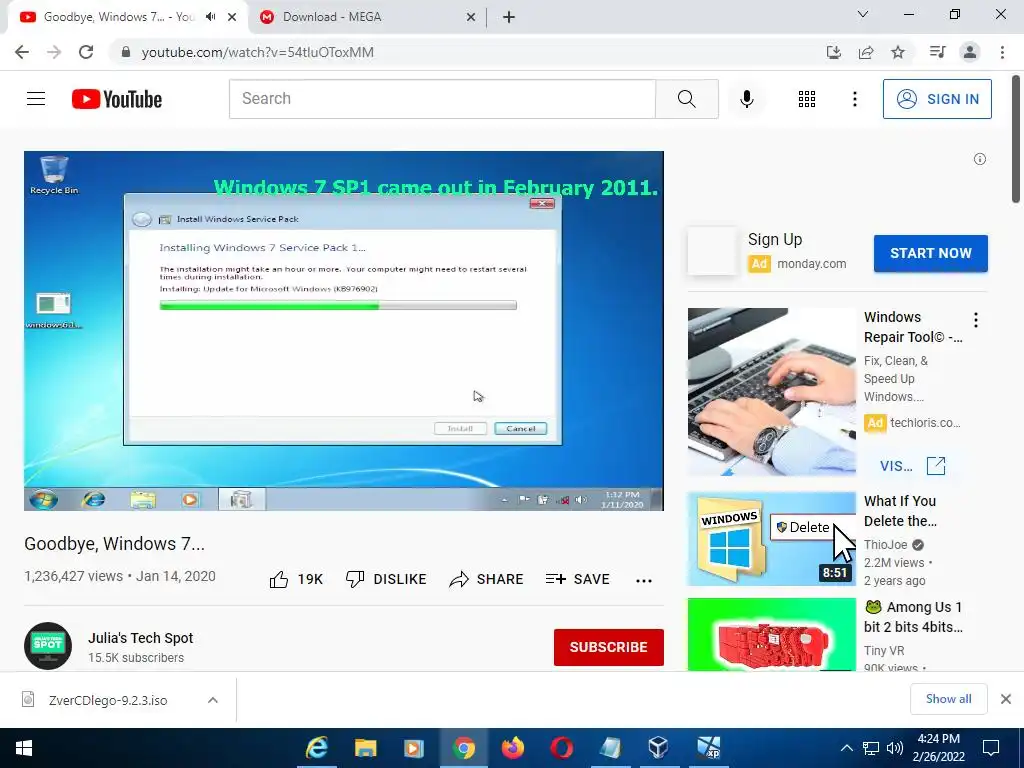Close the downloads bar

coord(1006,699)
